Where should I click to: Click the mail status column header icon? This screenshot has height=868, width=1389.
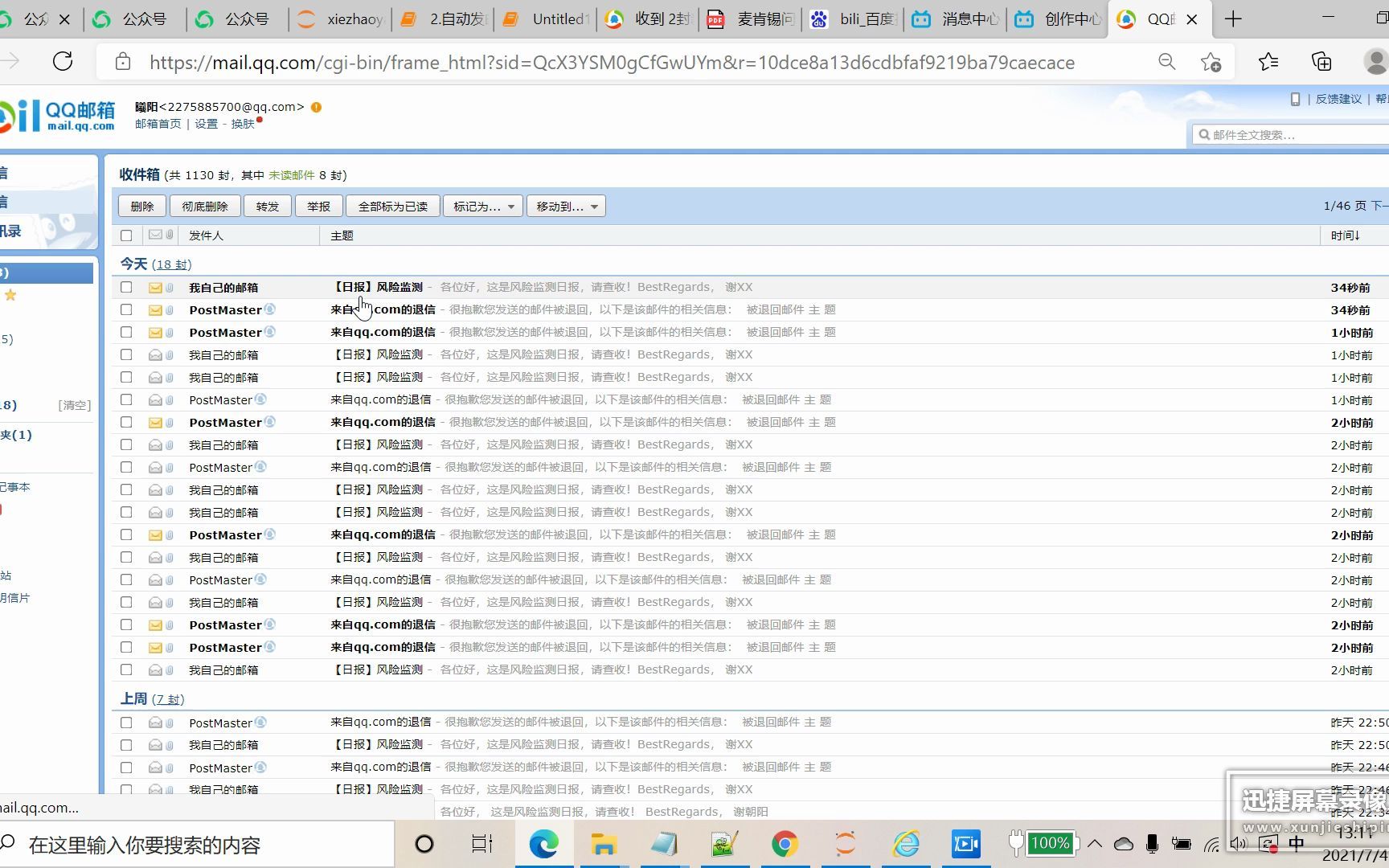click(155, 235)
